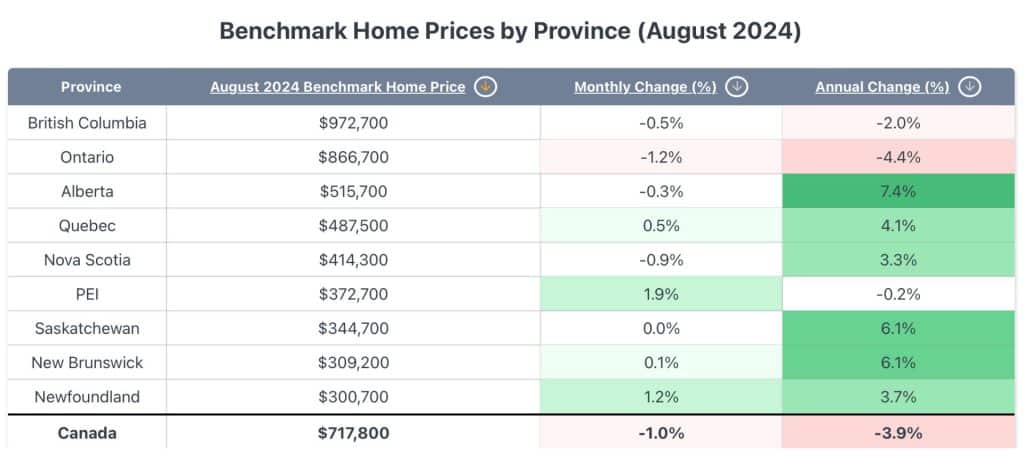Click Newfoundland's 1.2% monthly change cell
Viewport: 1024px width, 462px height.
661,397
